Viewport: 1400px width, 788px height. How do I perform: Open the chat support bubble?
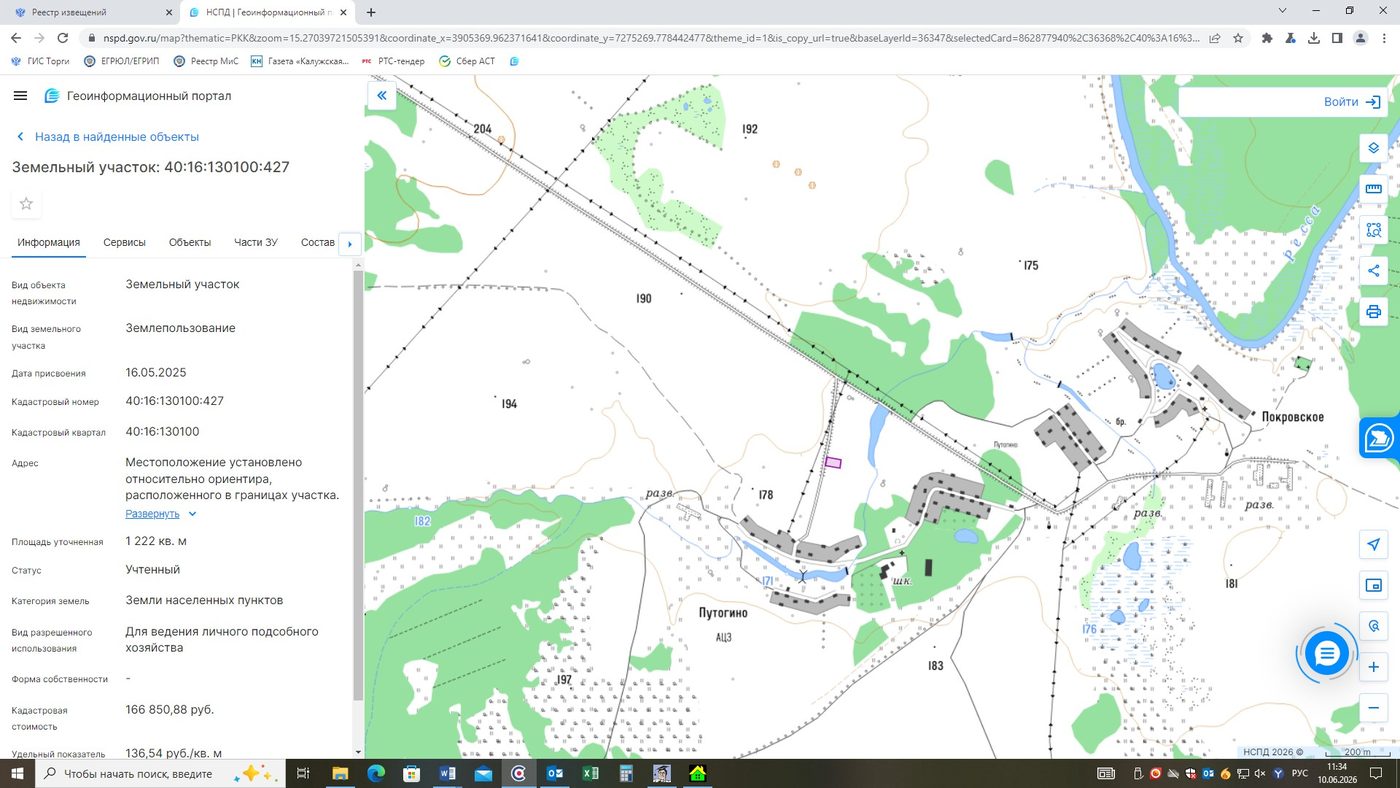coord(1327,655)
